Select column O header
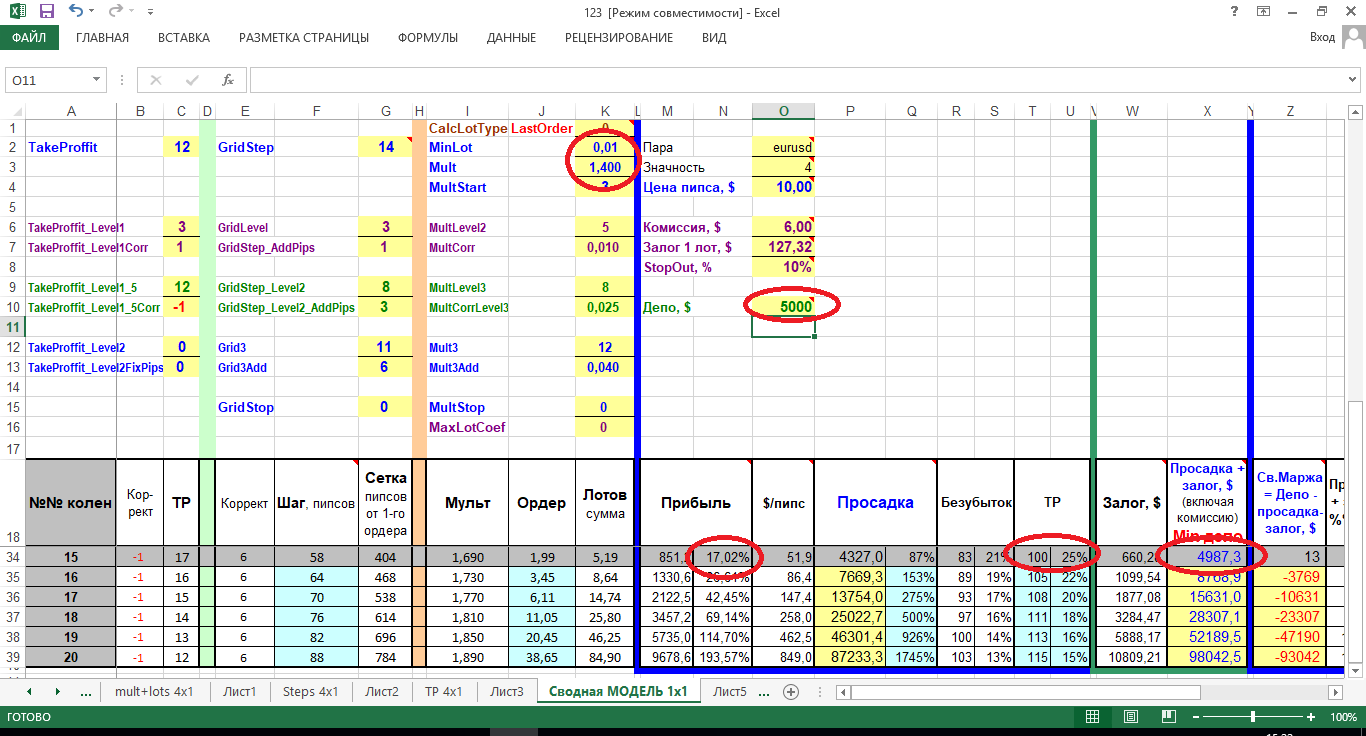Screen dimensions: 1366x736 pos(783,111)
